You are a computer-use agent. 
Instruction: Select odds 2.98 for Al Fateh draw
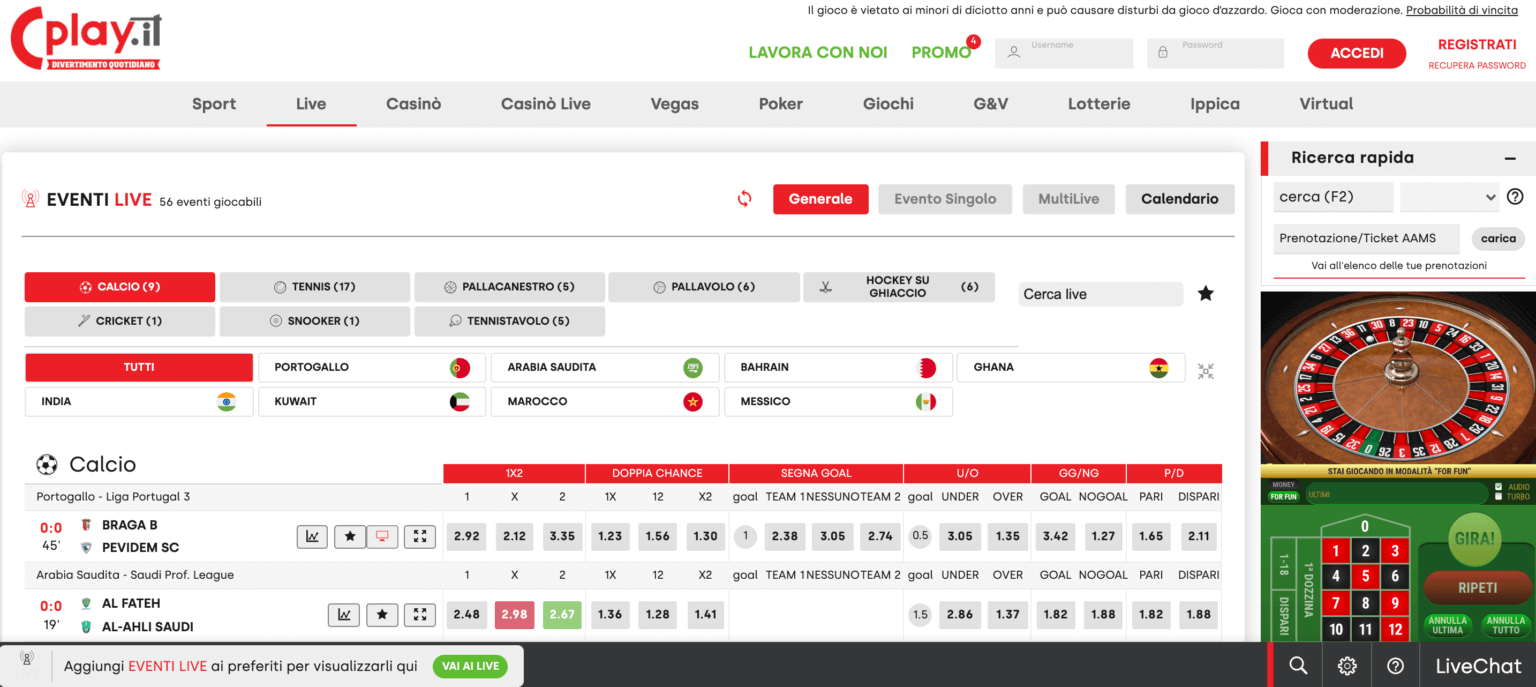point(514,615)
